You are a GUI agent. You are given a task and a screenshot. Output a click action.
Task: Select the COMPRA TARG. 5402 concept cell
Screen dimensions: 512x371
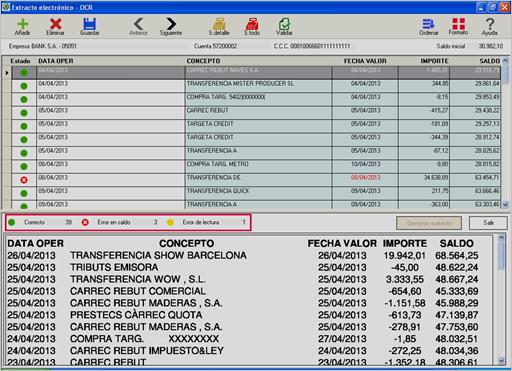tap(258, 99)
